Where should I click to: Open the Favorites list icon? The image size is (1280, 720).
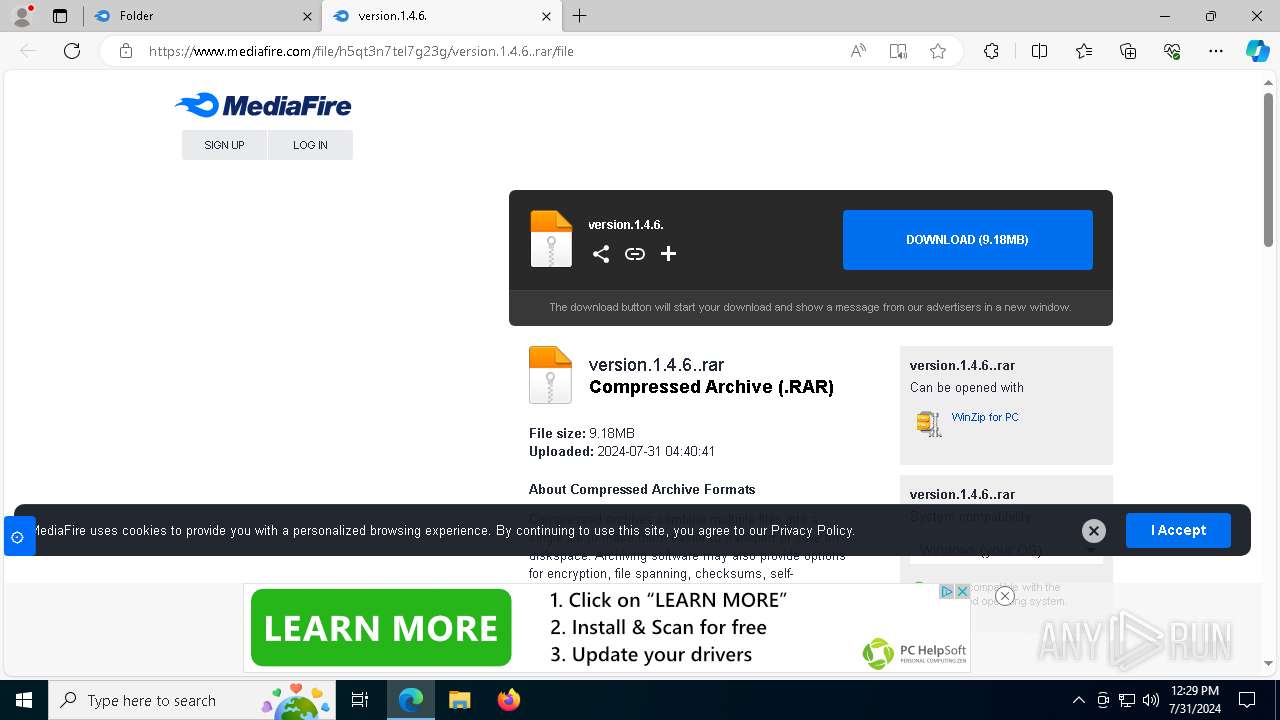[1084, 51]
